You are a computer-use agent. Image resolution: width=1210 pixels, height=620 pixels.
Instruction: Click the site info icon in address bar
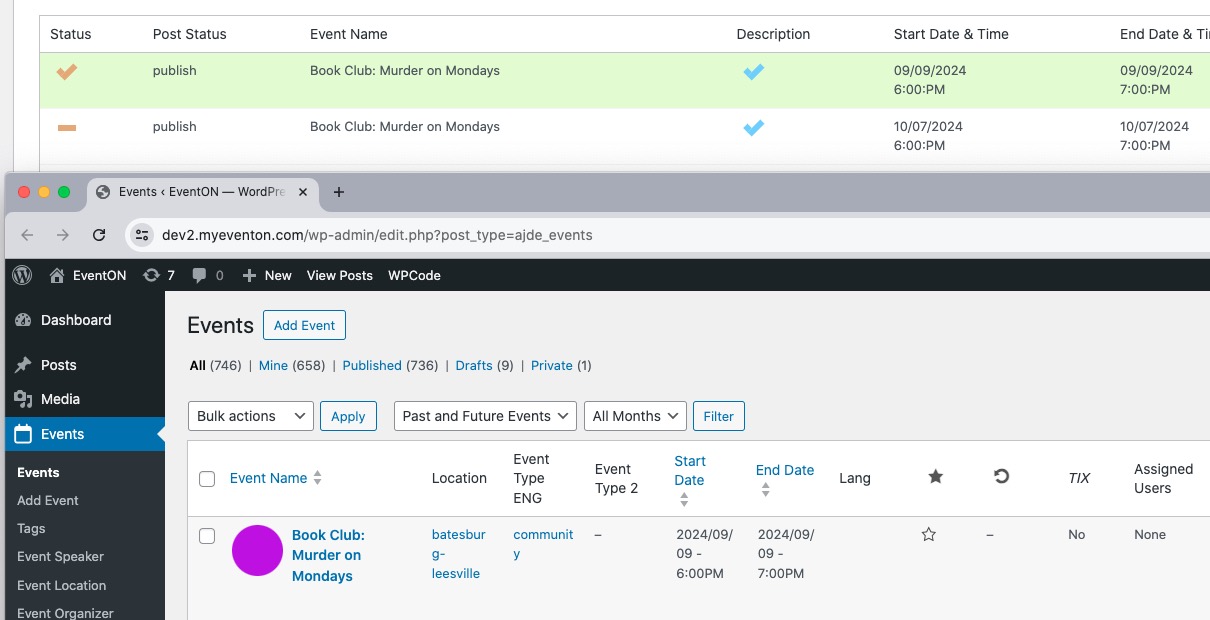click(141, 235)
